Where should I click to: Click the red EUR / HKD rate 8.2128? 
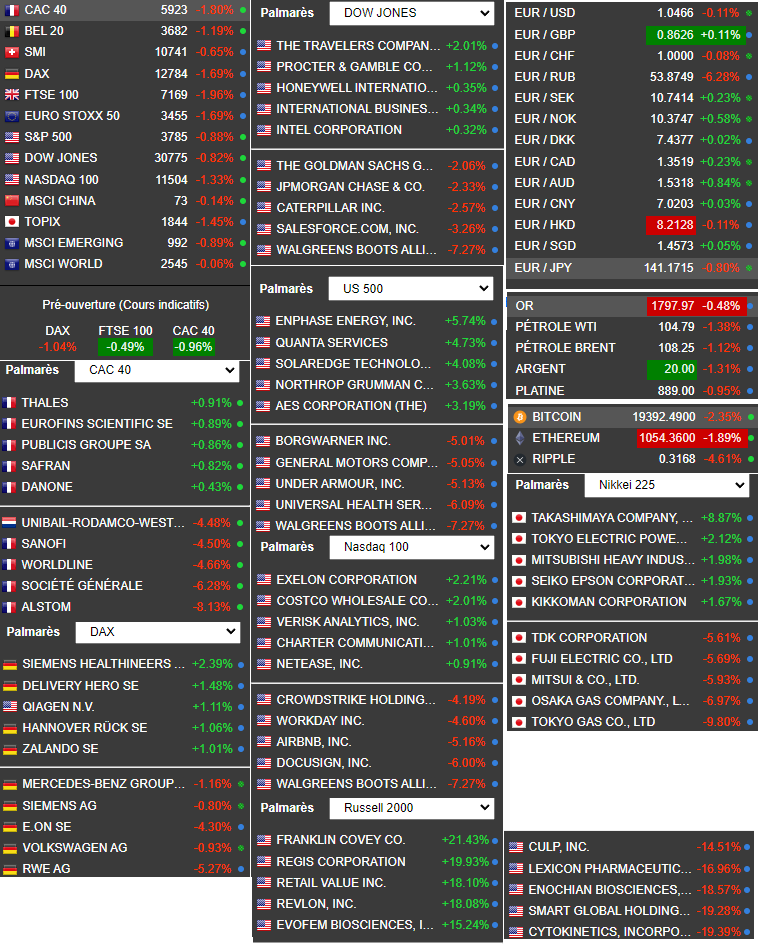671,225
